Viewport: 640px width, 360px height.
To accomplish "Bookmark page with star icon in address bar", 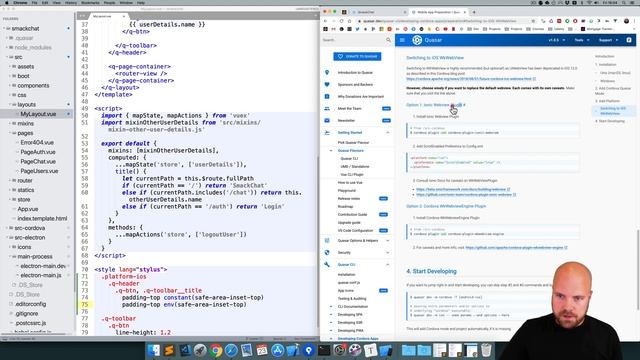I will [533, 21].
